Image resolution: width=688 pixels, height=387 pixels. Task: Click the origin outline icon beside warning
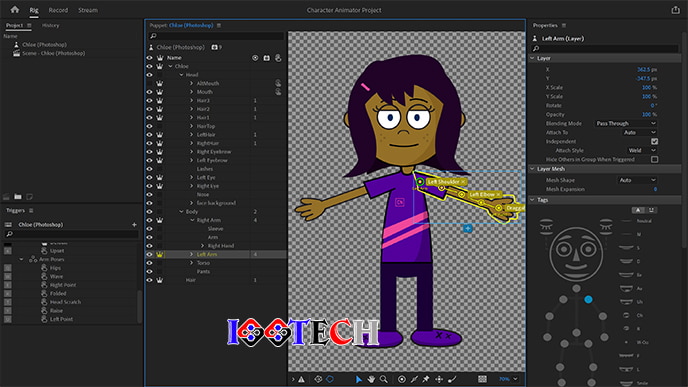pos(318,379)
